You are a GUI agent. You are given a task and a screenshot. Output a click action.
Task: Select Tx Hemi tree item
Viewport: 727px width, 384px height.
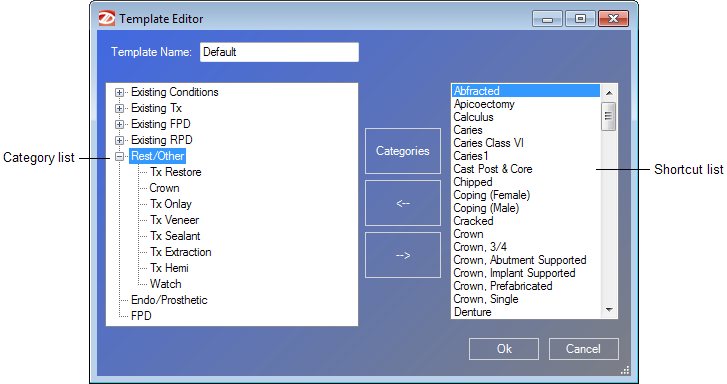[x=169, y=268]
